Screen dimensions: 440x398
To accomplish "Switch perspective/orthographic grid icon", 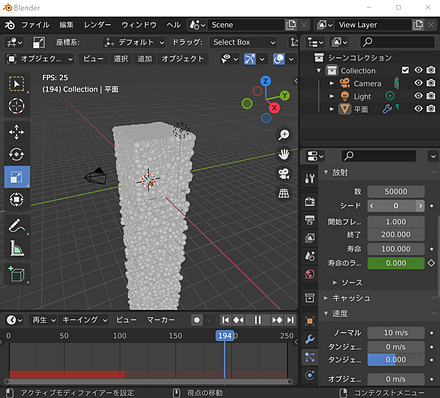I will click(x=284, y=193).
